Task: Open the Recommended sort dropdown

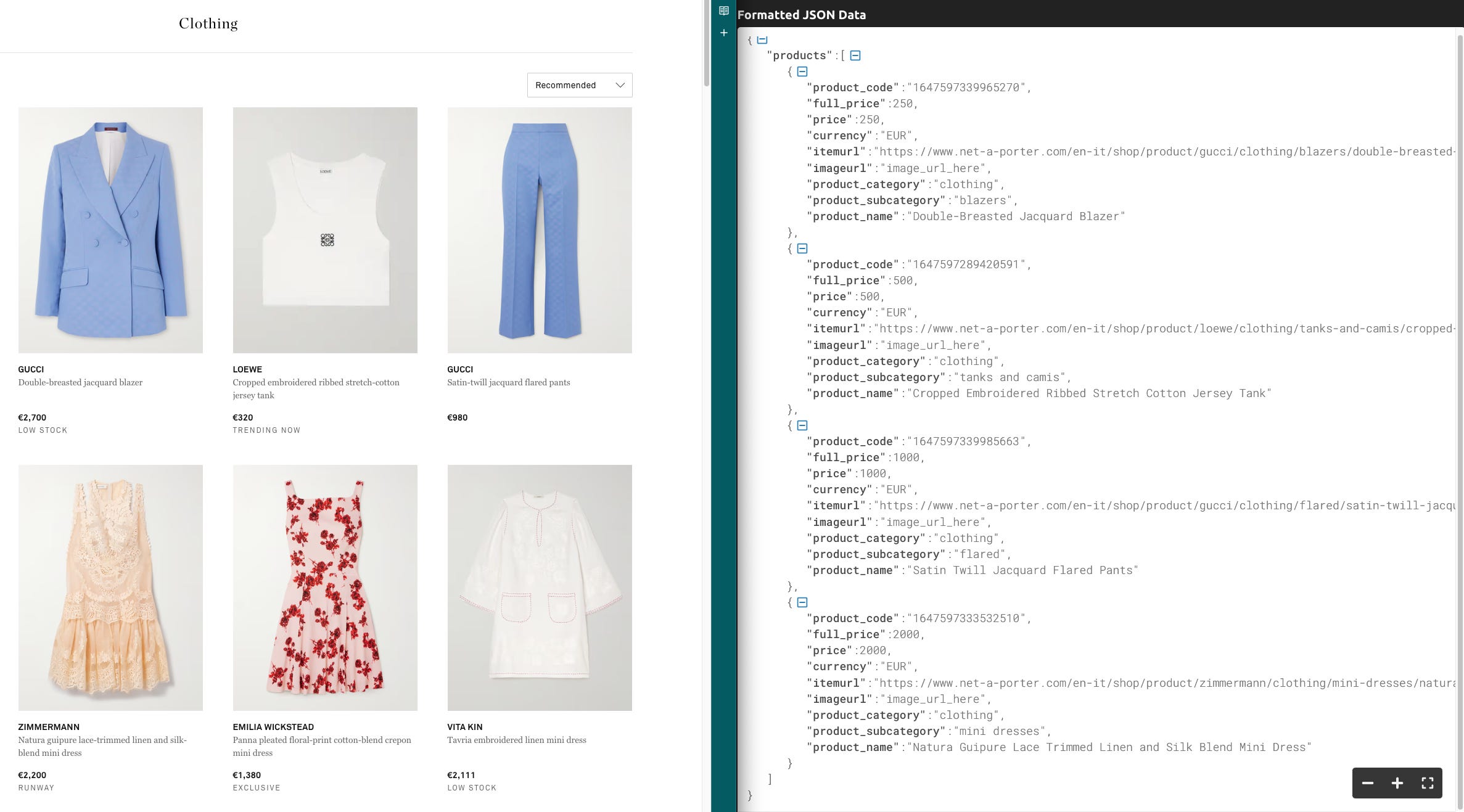Action: 579,85
